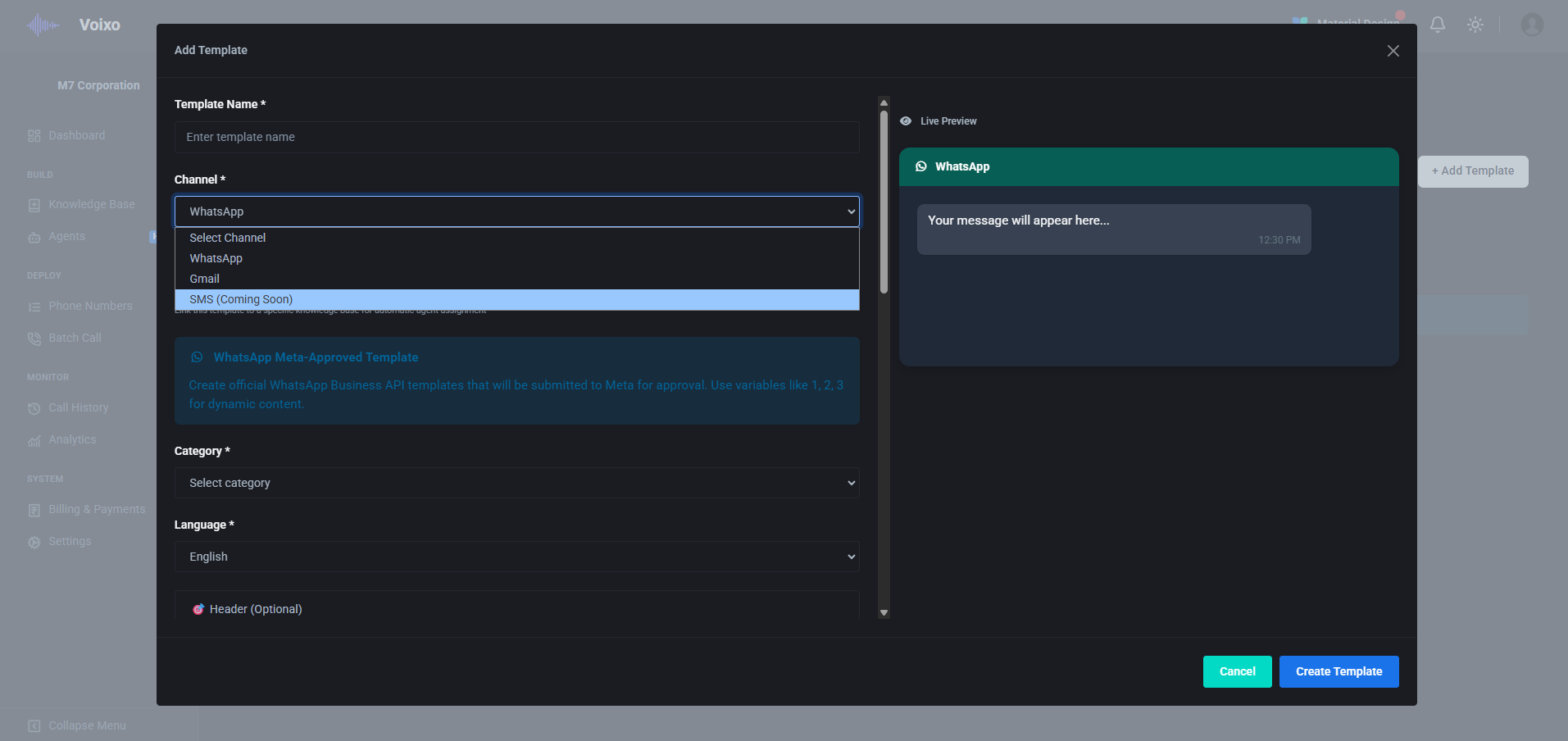Click the Create Template button
This screenshot has height=741, width=1568.
(1338, 671)
